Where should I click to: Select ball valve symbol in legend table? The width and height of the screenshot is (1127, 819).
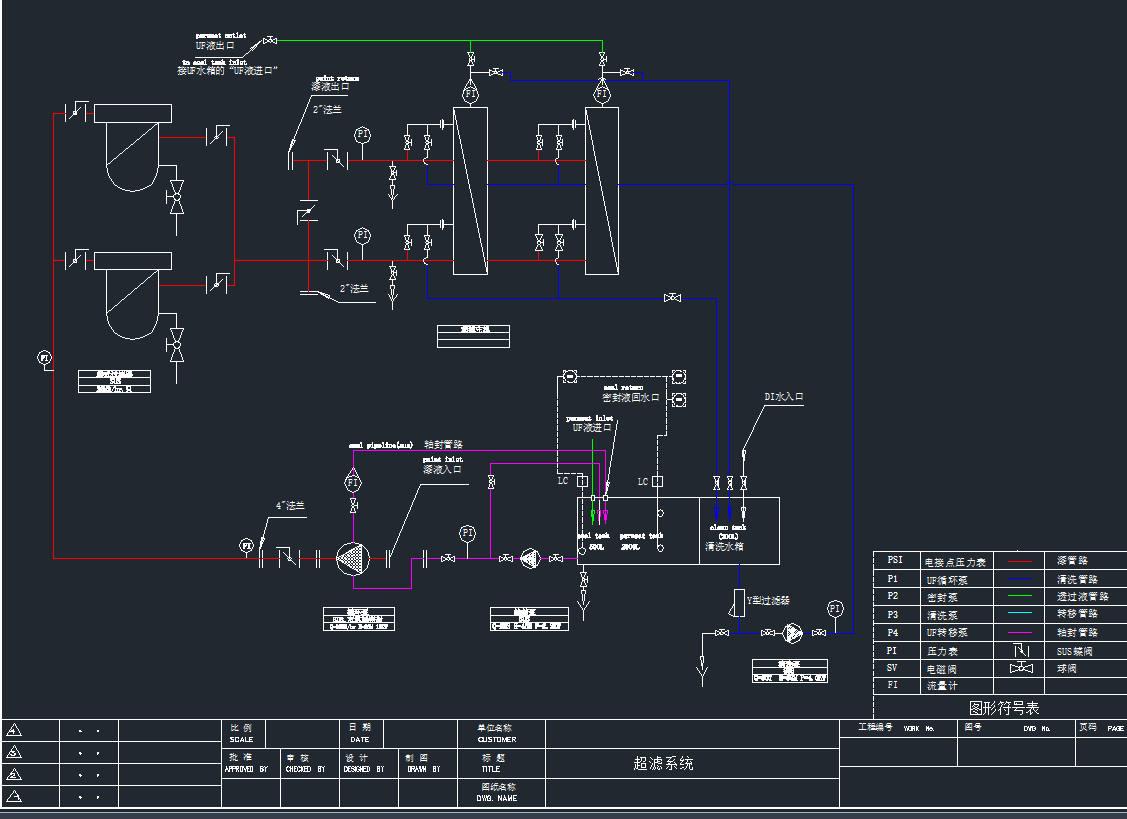[x=1021, y=668]
